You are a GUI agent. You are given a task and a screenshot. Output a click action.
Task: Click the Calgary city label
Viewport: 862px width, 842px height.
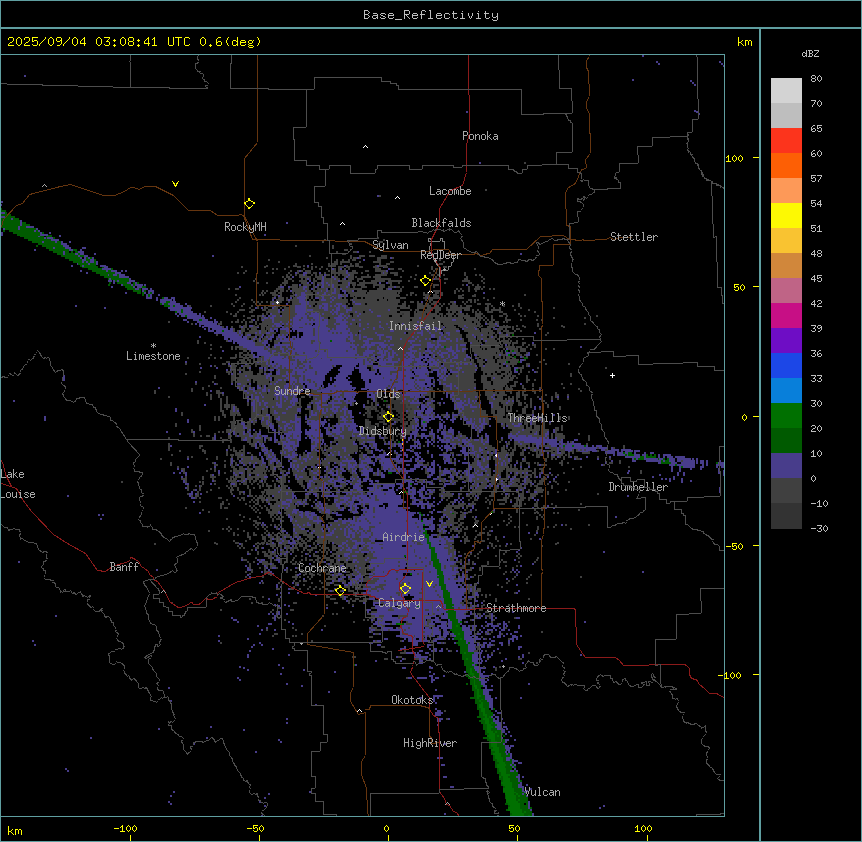click(x=399, y=603)
